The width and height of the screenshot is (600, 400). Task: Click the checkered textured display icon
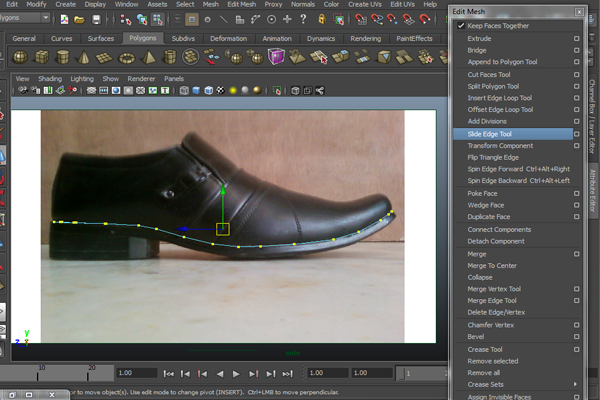coord(220,90)
